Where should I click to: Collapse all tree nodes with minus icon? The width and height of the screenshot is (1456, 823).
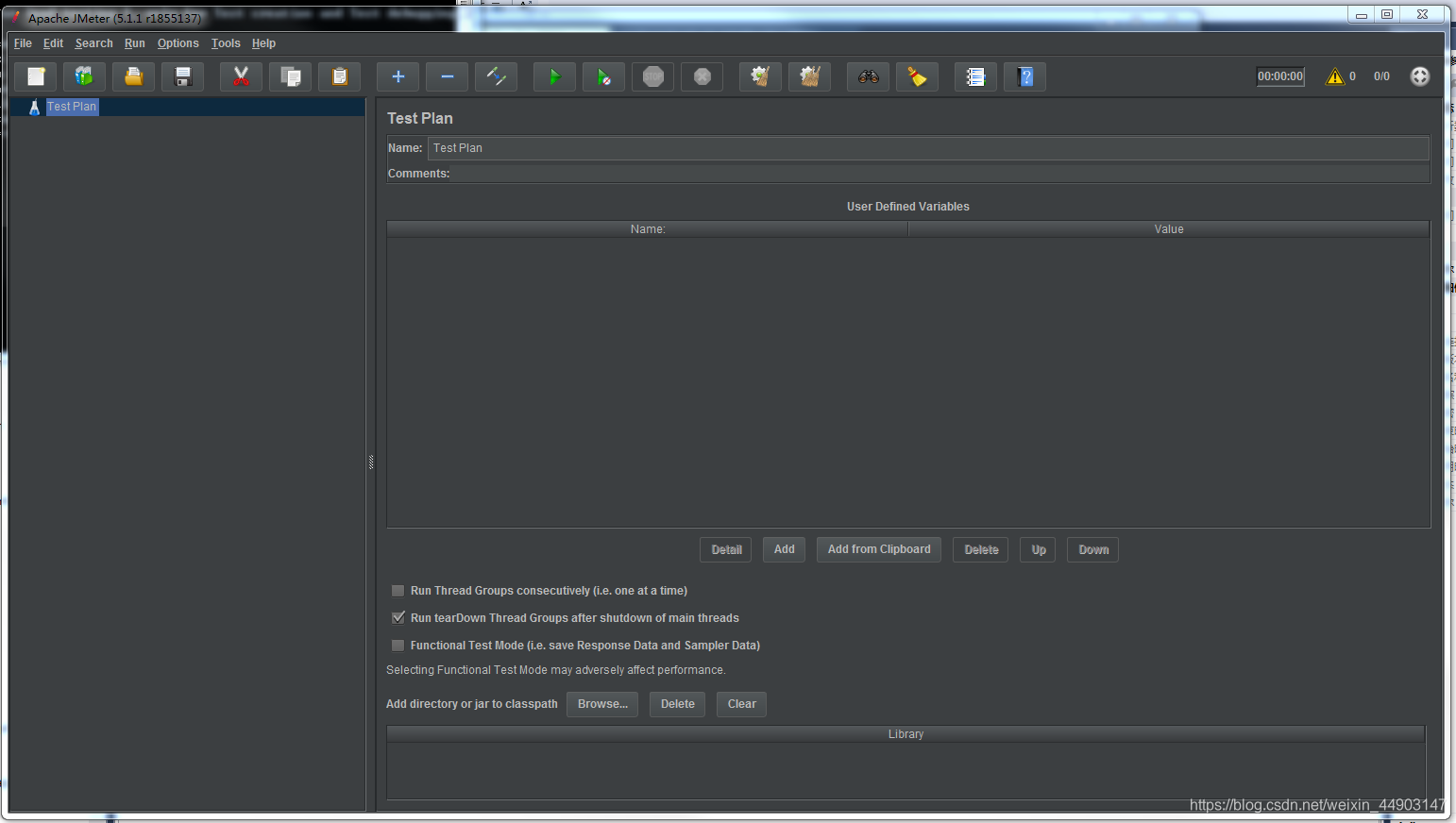pos(448,76)
